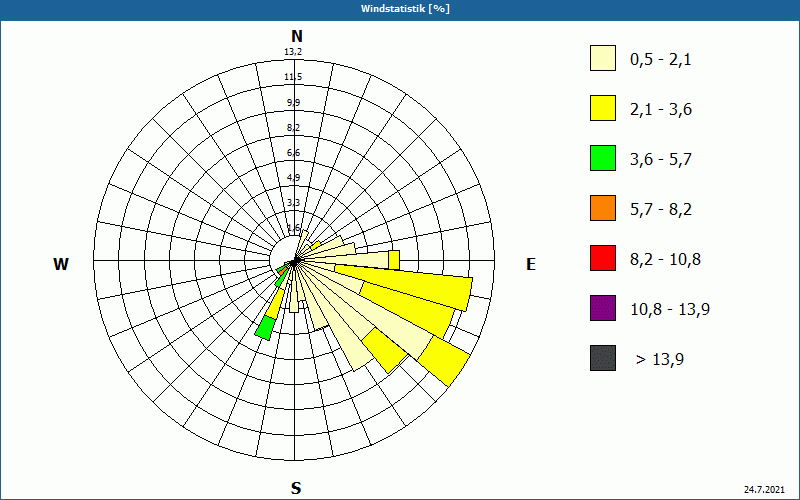Viewport: 800px width, 500px height.
Task: Click the red 8,2 - 10,8 legend swatch
Action: [x=603, y=258]
